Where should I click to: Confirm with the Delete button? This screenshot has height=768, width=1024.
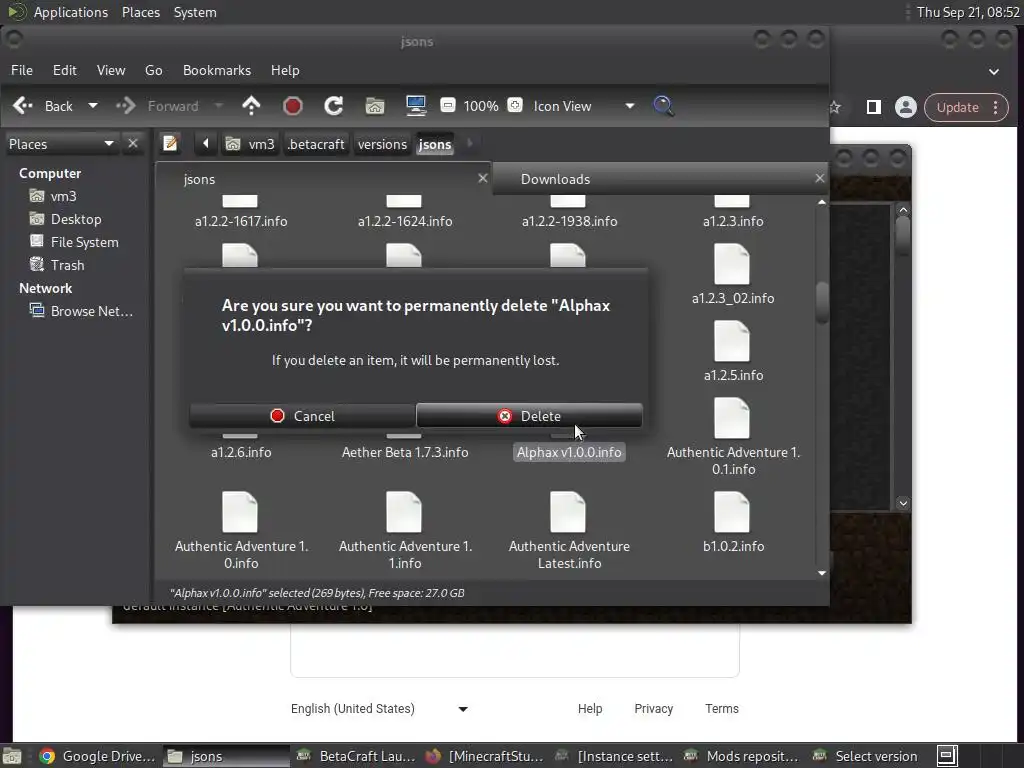coord(529,416)
